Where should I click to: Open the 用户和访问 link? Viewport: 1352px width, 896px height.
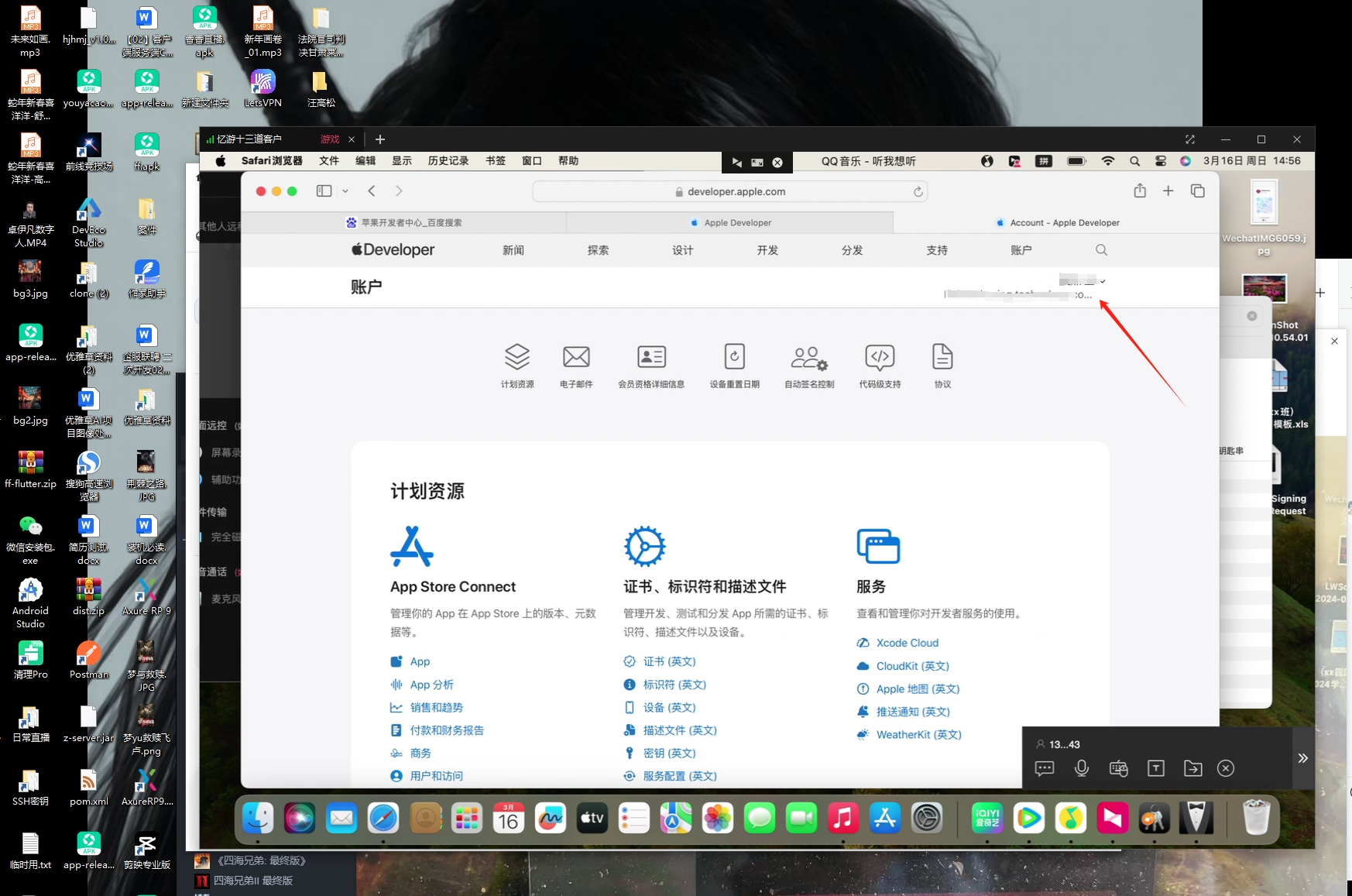pos(436,776)
